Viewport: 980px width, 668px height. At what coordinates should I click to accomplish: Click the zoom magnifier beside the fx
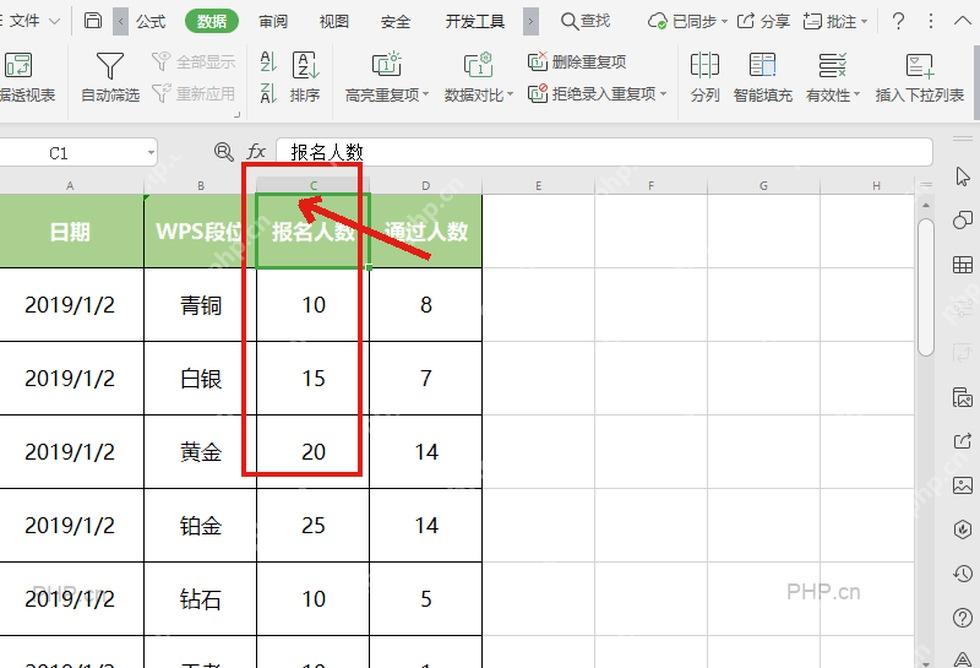tap(223, 152)
